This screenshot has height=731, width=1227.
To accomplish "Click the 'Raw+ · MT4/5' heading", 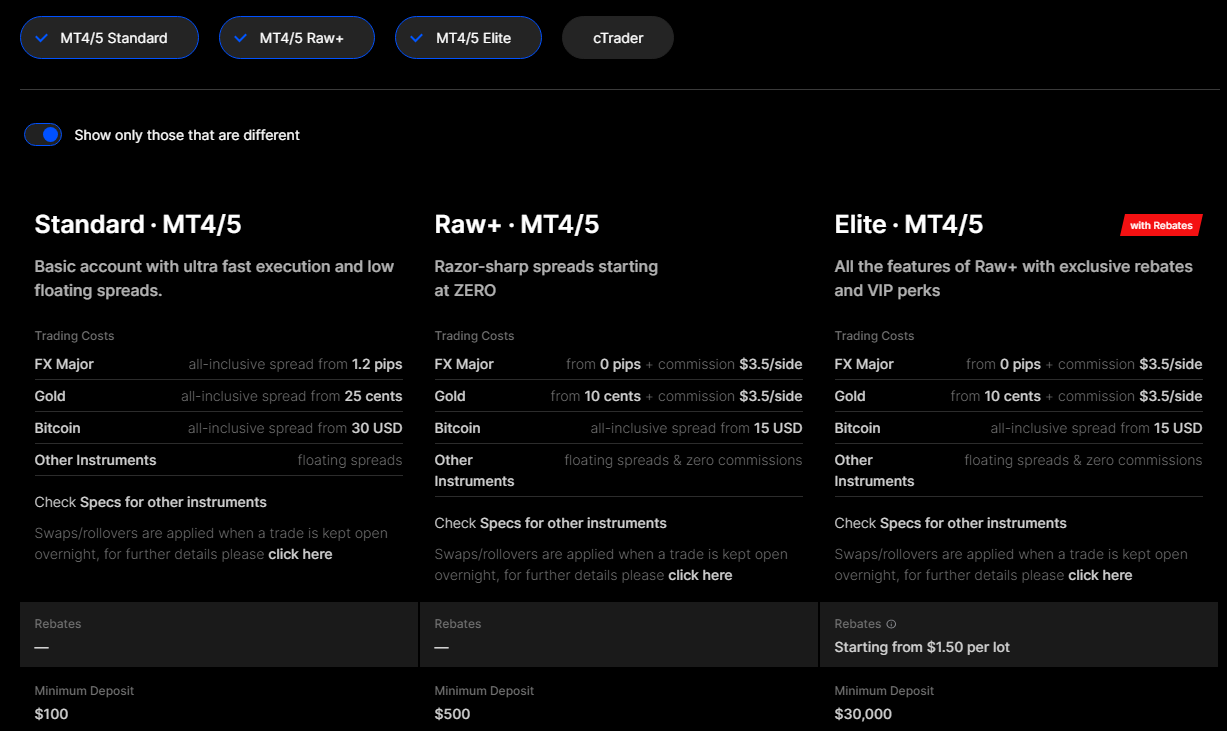I will coord(516,224).
